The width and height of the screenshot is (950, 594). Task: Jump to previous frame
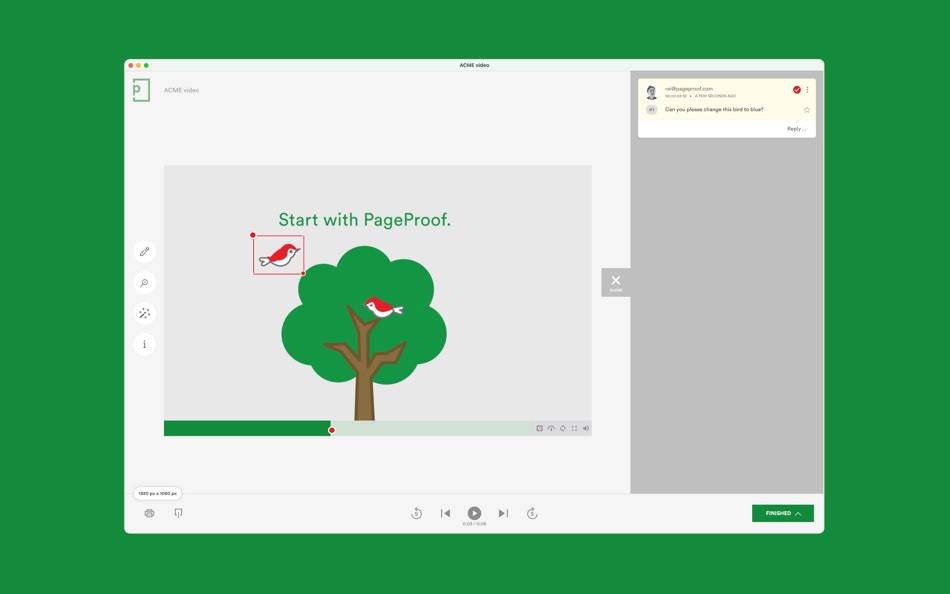[x=445, y=513]
